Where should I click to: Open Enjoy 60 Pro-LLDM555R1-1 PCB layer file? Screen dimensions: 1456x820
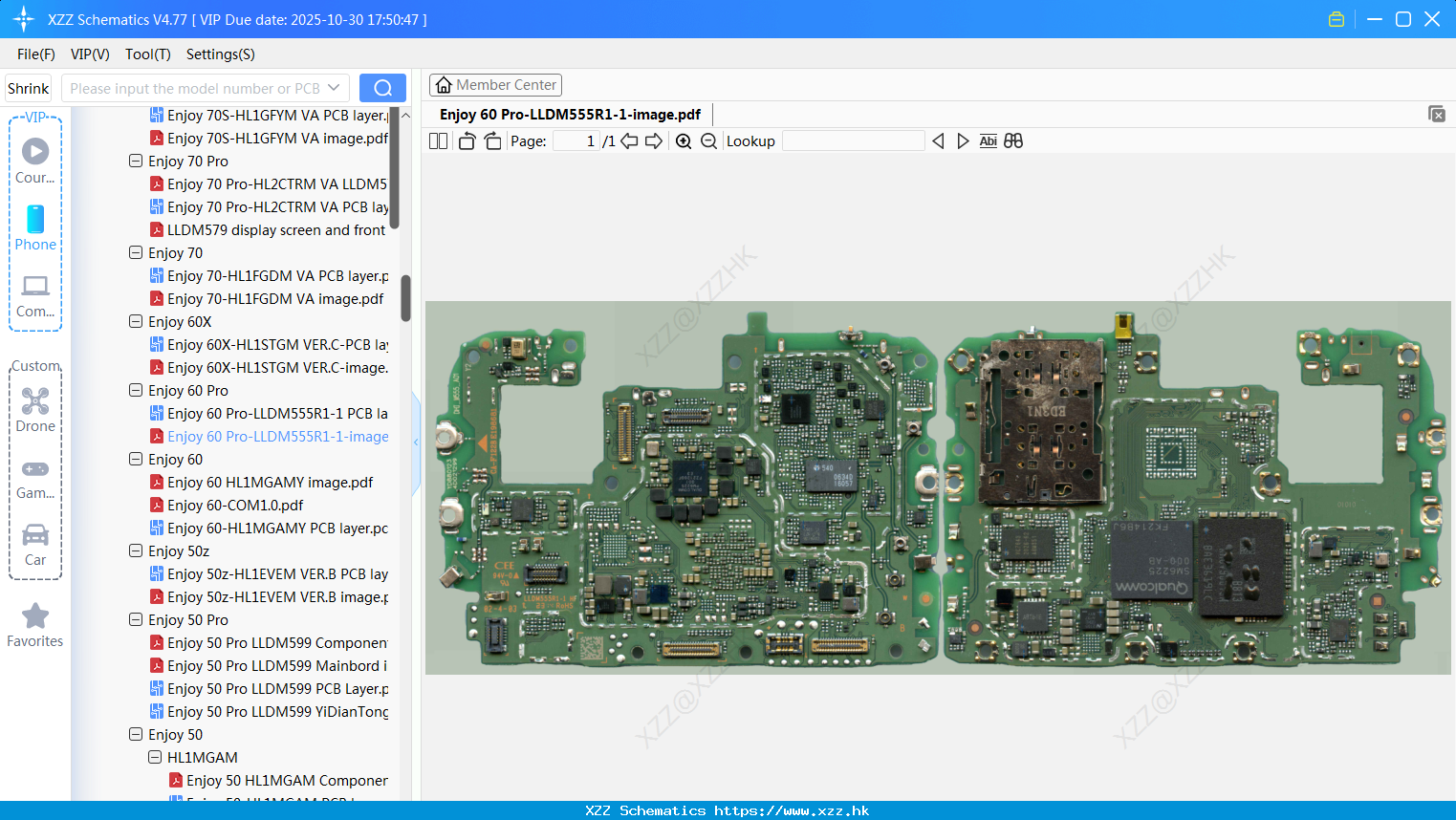click(269, 413)
